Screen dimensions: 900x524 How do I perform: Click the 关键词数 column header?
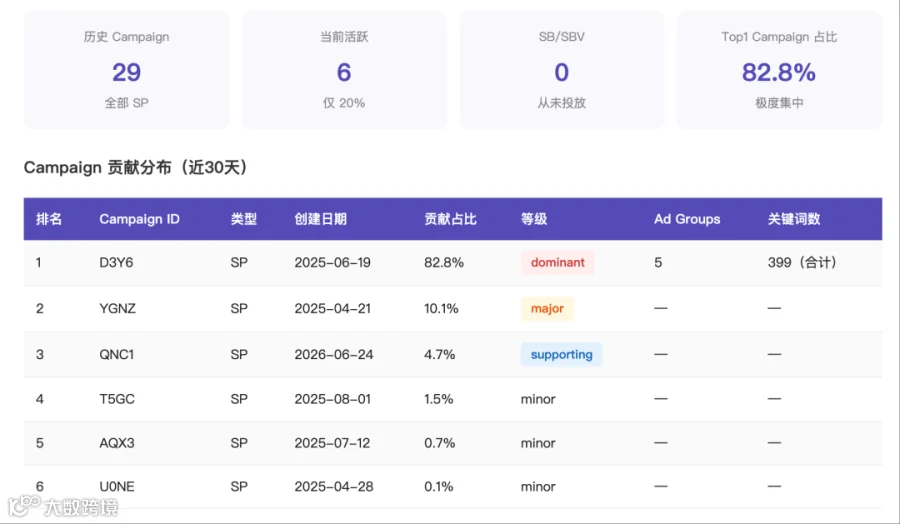pyautogui.click(x=794, y=219)
